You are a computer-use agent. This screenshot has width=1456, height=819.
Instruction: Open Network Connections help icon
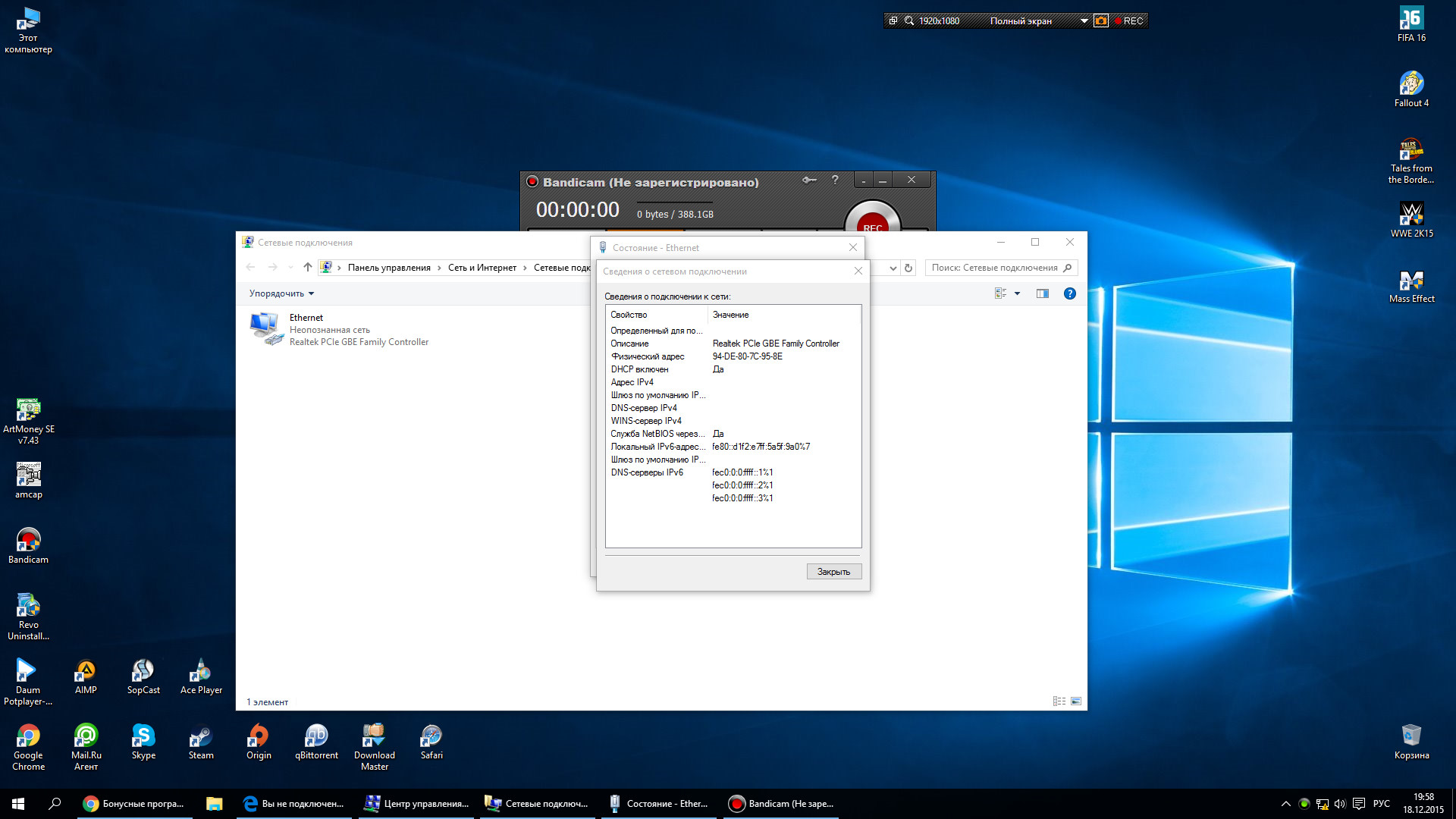(1069, 293)
